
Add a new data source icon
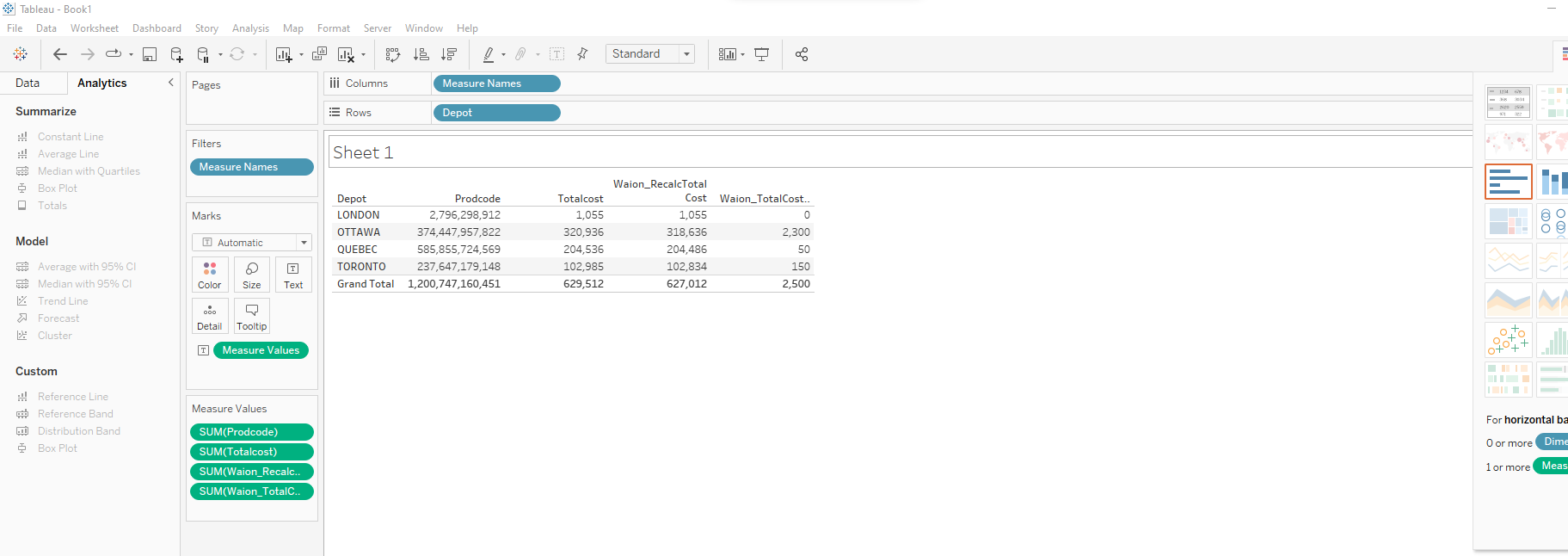[176, 54]
